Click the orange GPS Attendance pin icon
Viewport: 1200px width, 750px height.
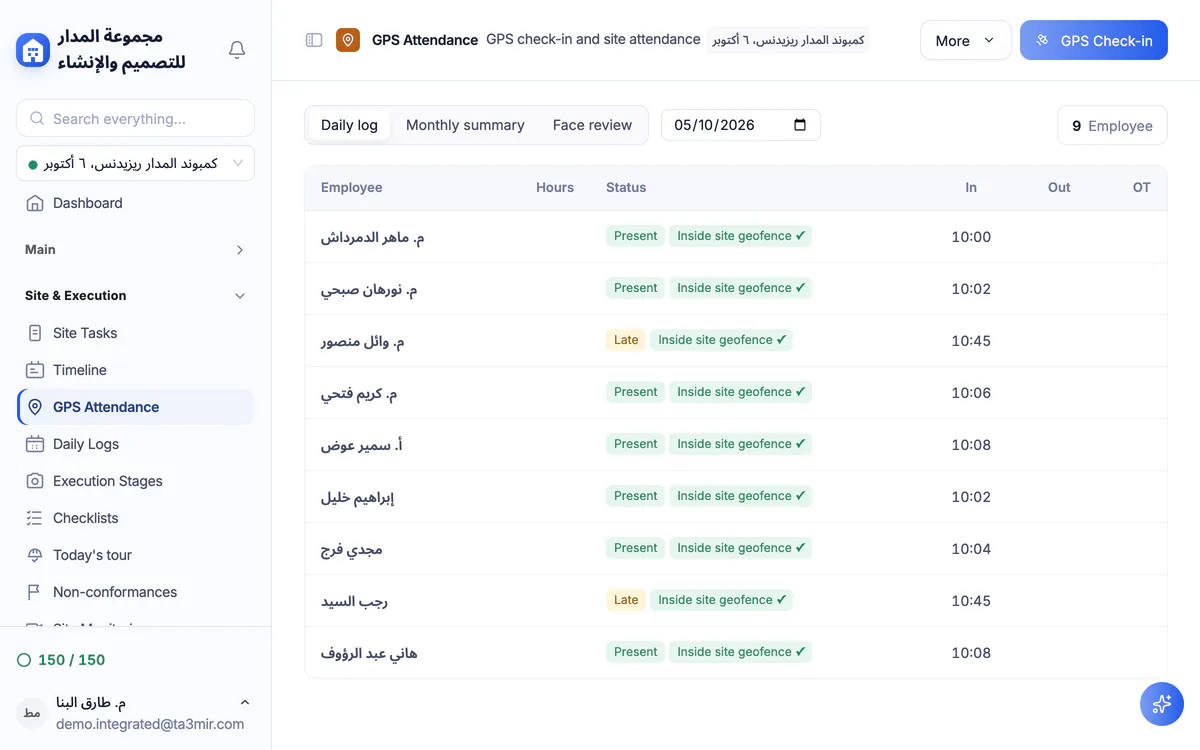tap(348, 40)
